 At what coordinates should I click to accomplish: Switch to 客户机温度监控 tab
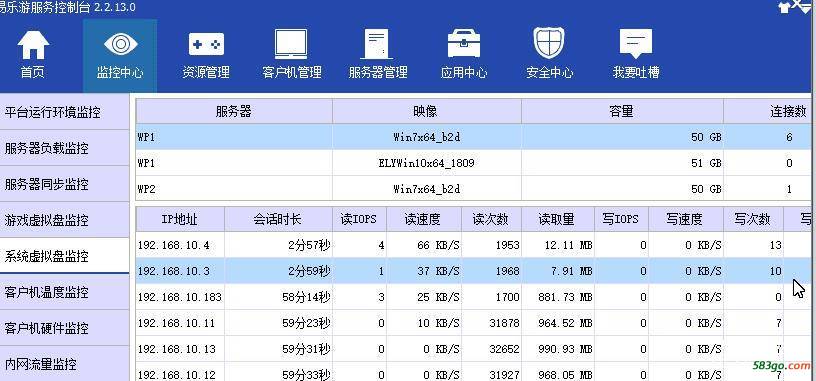tap(64, 292)
